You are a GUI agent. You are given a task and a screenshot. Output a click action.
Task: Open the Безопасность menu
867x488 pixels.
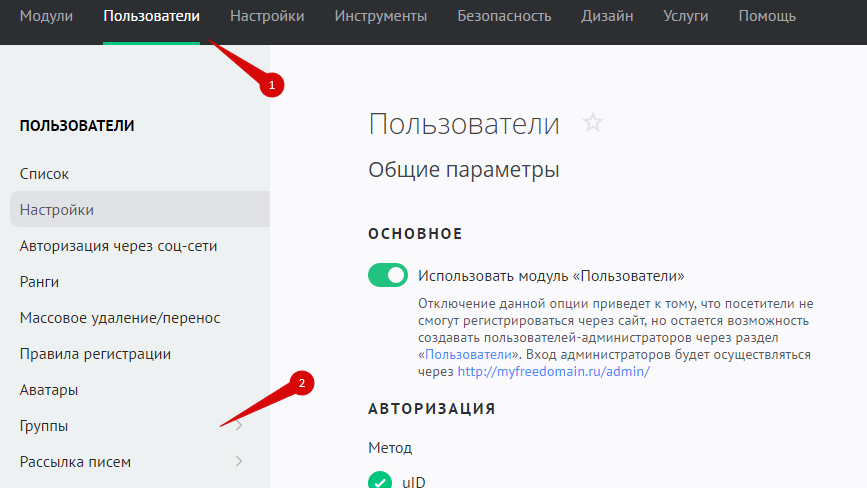click(504, 16)
